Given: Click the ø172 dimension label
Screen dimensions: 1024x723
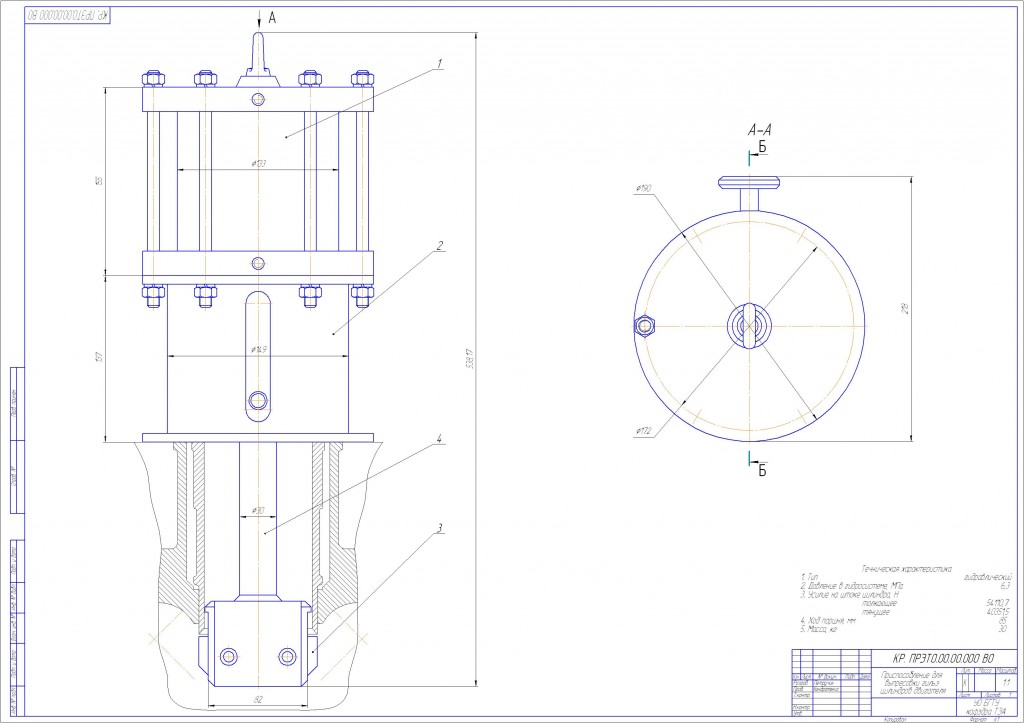Looking at the screenshot, I should [643, 431].
